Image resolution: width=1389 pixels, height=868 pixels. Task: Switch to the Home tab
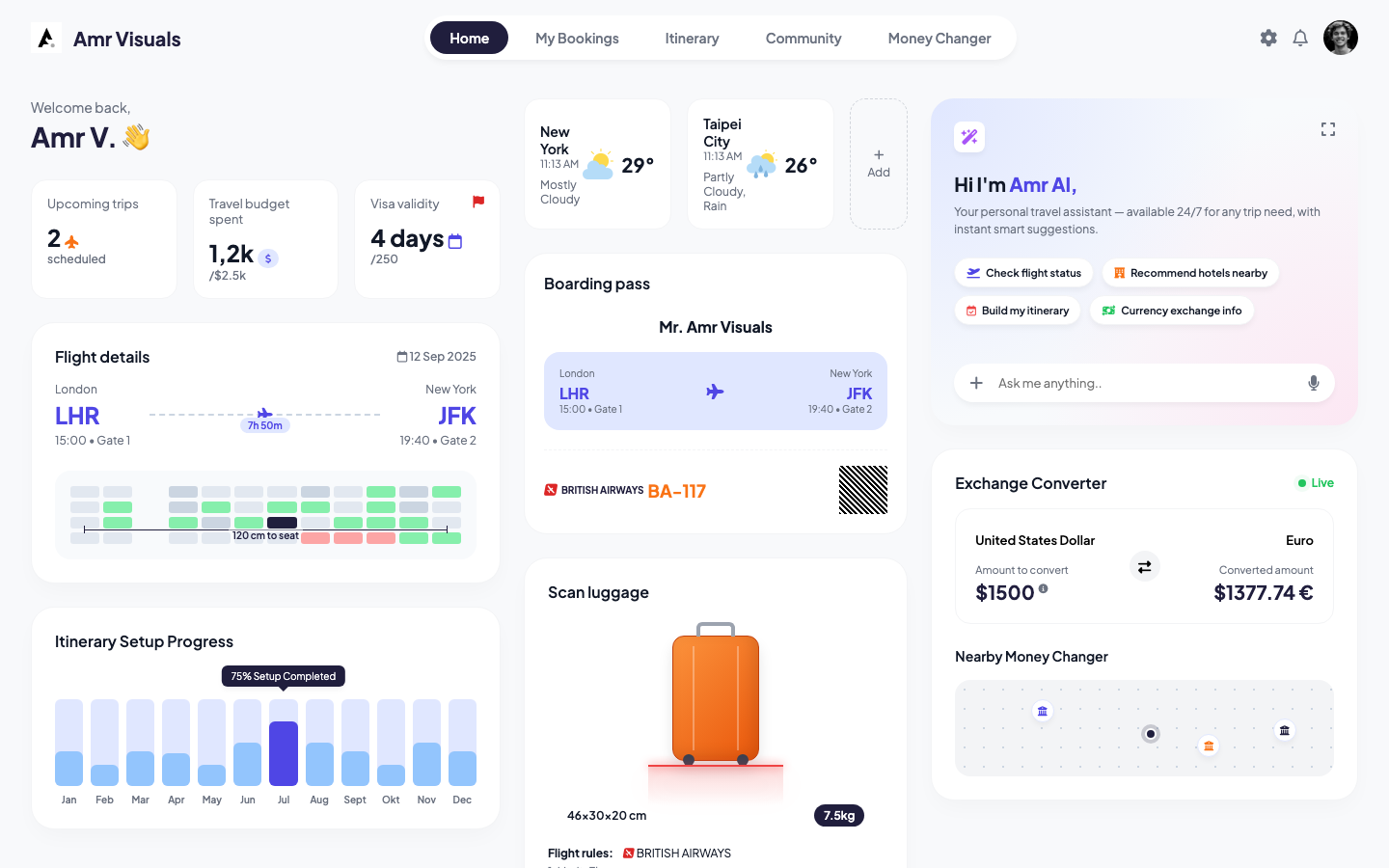469,38
